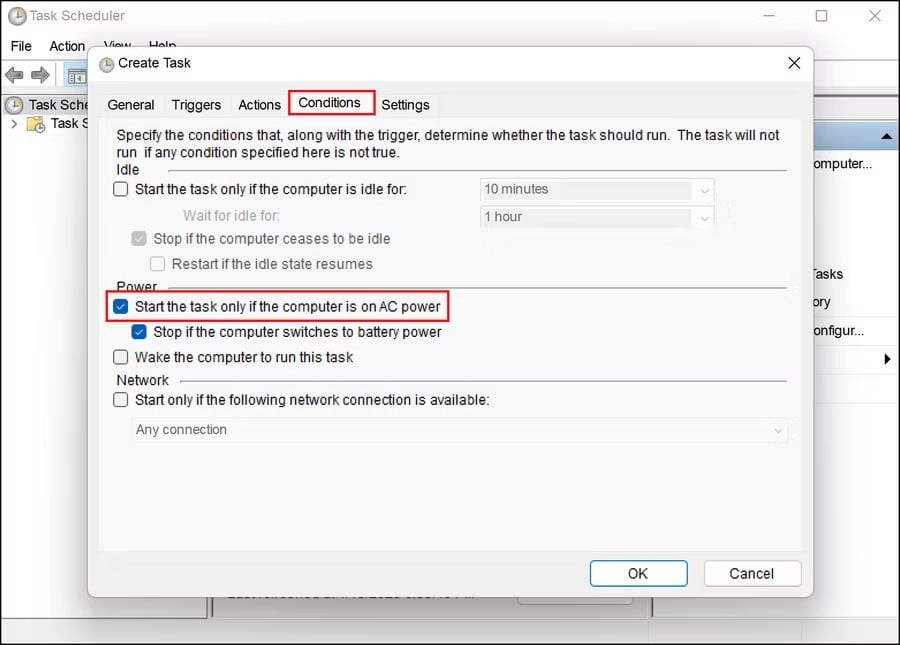Switch to the General tab

131,104
